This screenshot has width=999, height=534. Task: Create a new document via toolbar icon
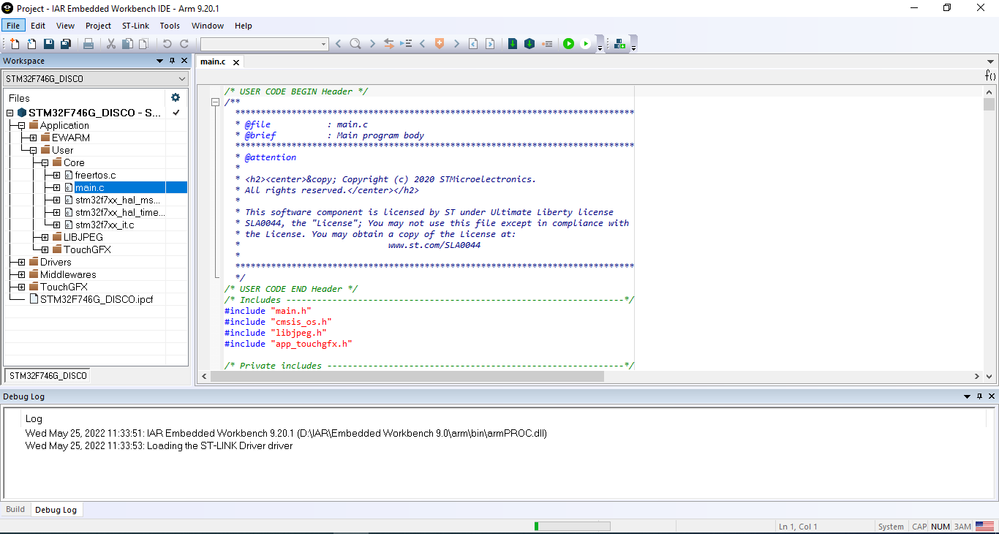15,43
